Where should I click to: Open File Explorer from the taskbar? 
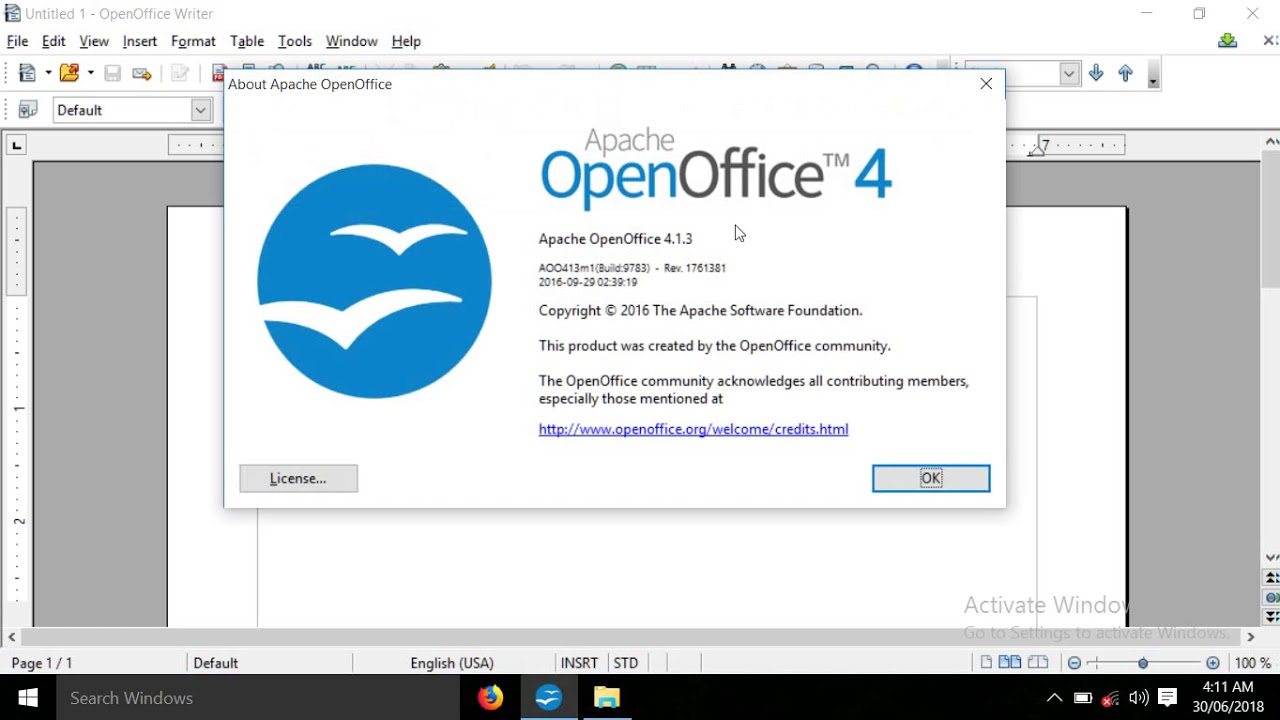point(607,697)
